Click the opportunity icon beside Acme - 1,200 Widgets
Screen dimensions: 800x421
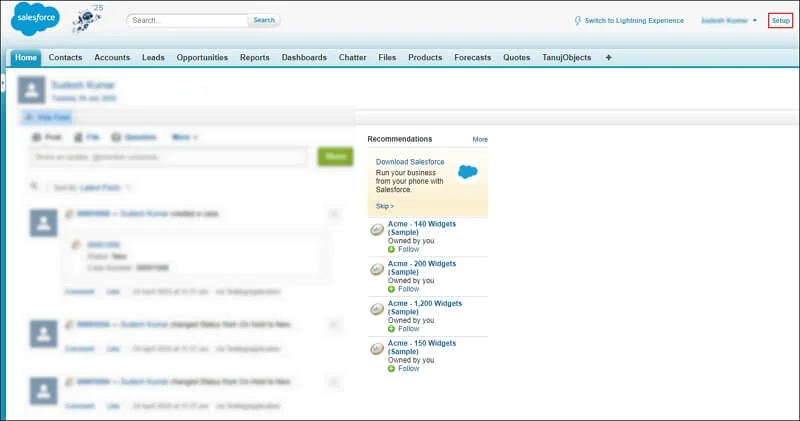click(x=377, y=309)
